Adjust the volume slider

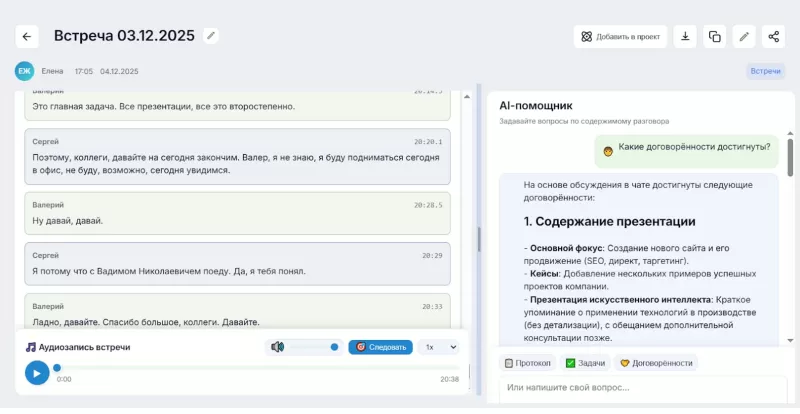[x=312, y=347]
